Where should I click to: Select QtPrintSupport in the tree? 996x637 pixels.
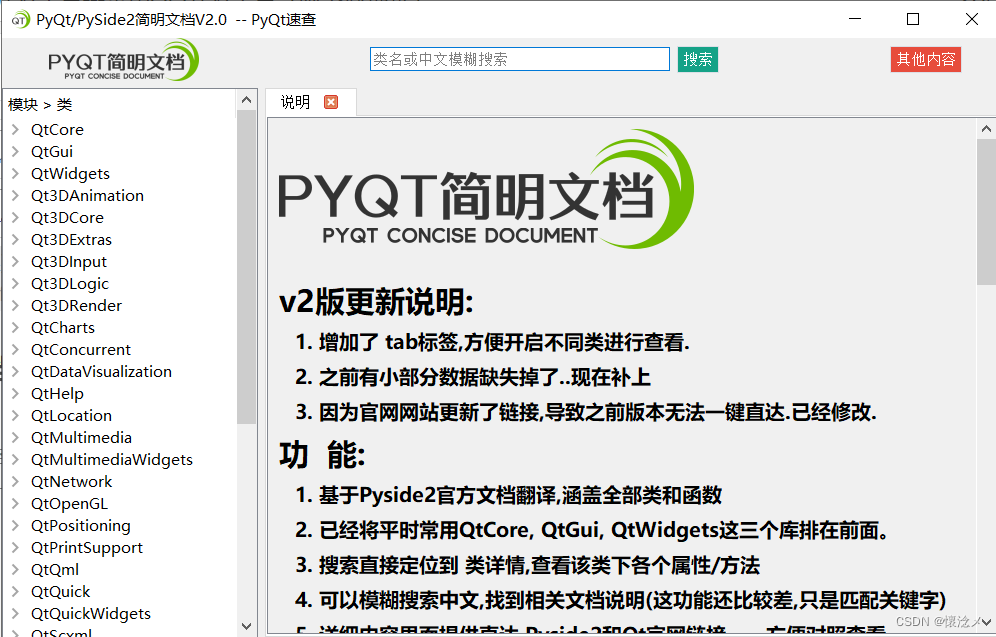(x=86, y=547)
